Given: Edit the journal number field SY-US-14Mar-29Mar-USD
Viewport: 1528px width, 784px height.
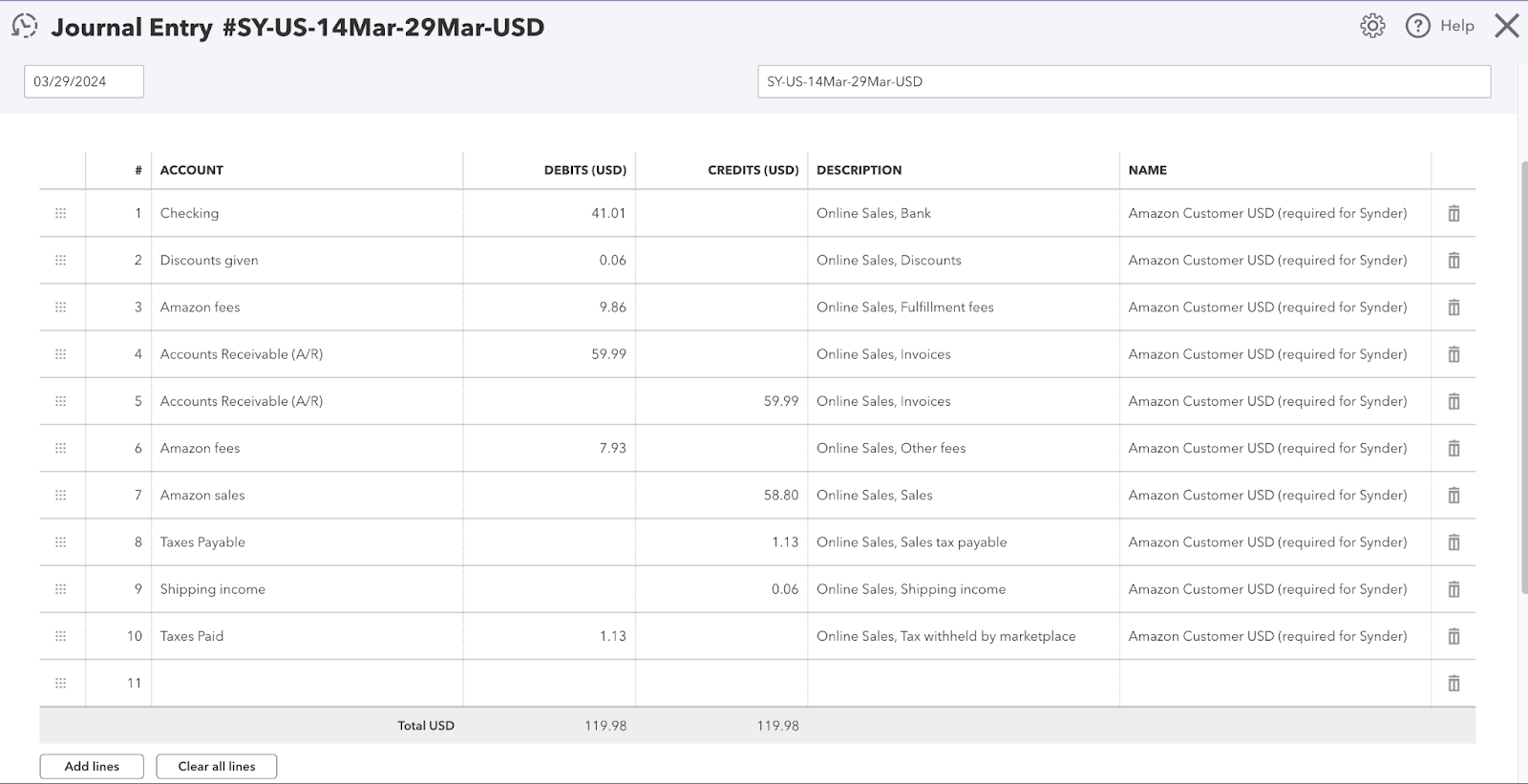Looking at the screenshot, I should click(1124, 81).
